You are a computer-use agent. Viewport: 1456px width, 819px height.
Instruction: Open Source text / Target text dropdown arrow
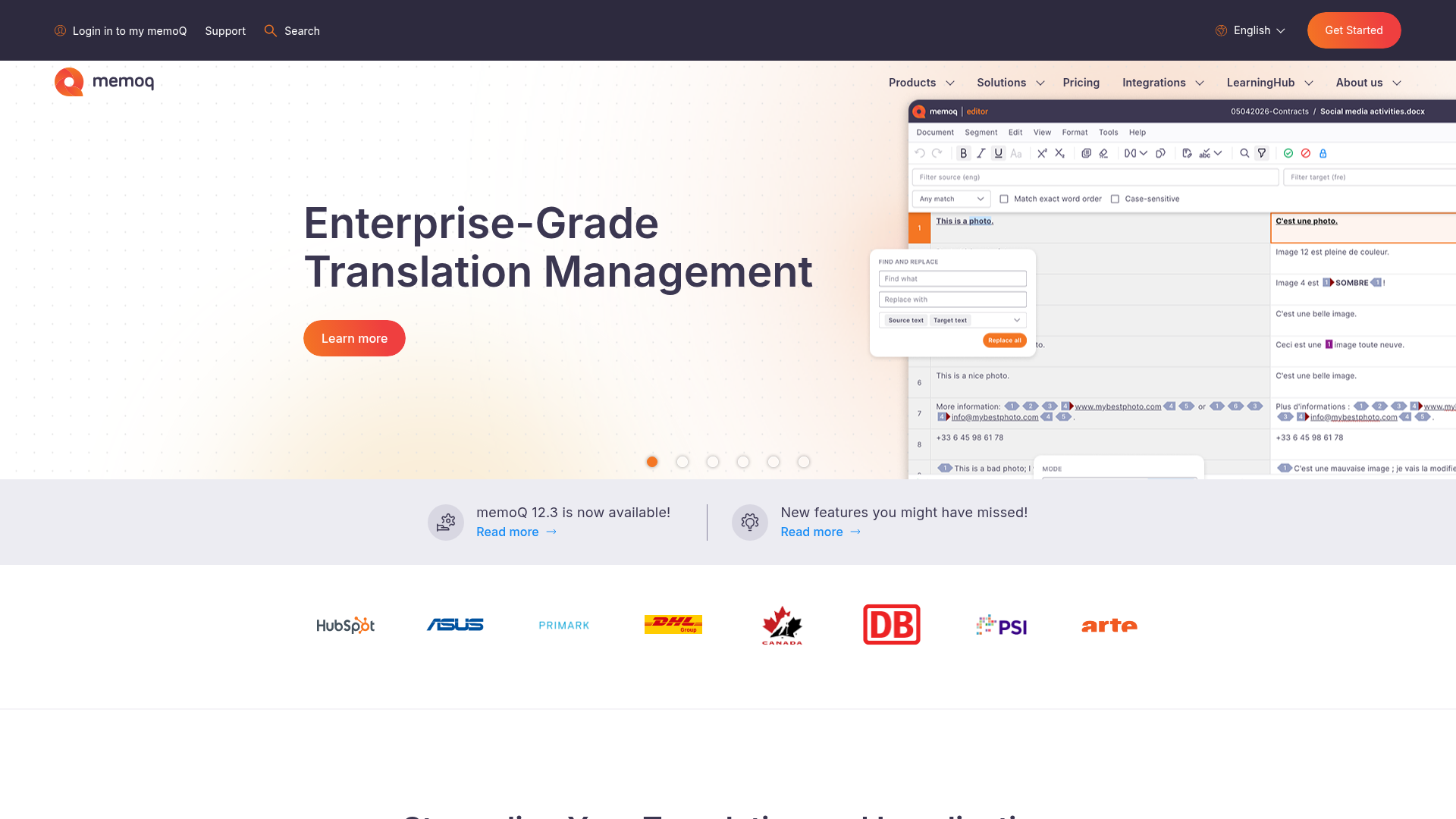pos(1017,320)
